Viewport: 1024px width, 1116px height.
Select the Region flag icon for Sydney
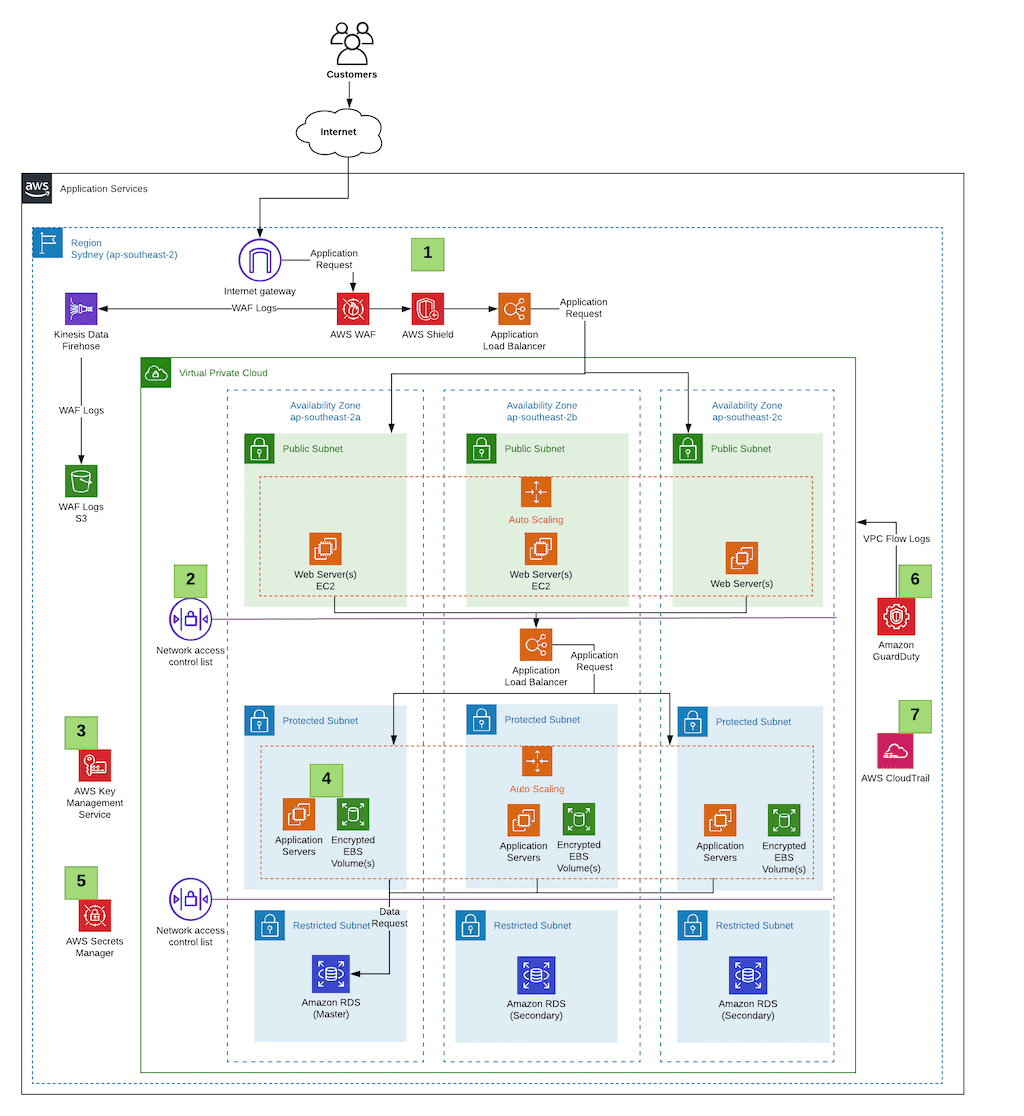coord(48,243)
